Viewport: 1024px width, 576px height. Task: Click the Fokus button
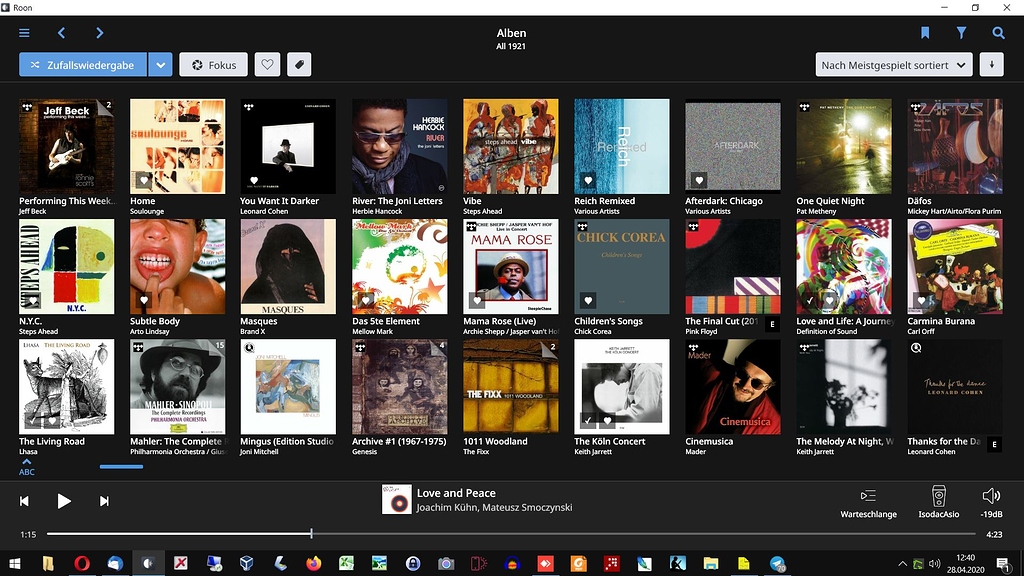[213, 65]
